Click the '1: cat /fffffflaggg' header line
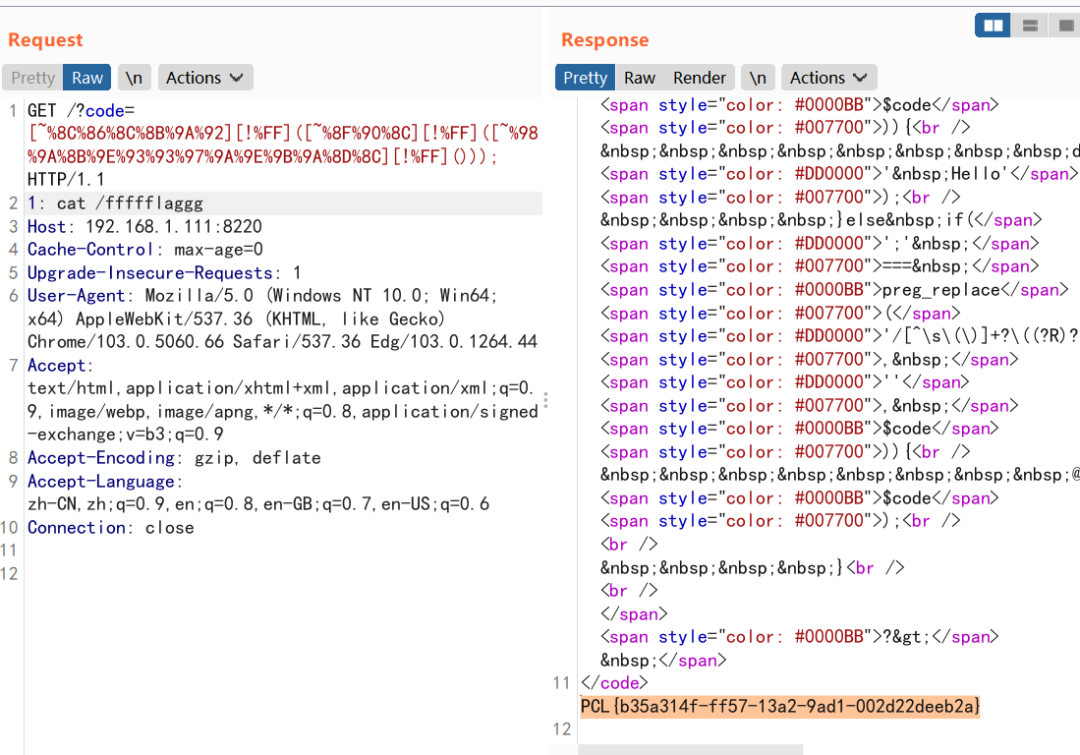 pyautogui.click(x=115, y=203)
